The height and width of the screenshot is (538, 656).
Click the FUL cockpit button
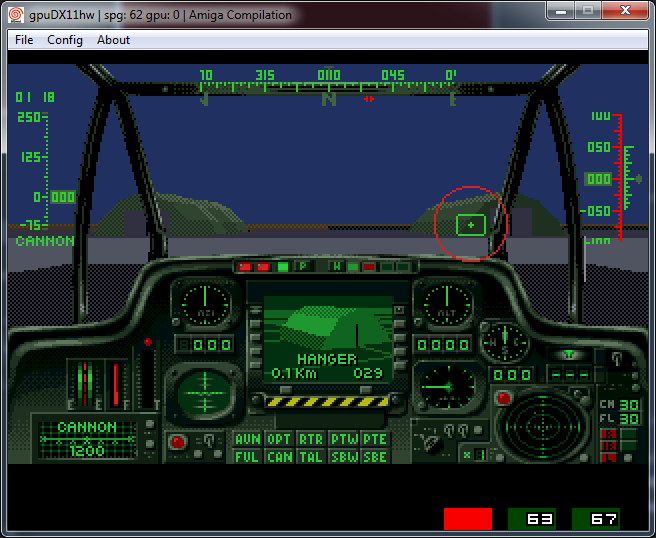point(248,456)
